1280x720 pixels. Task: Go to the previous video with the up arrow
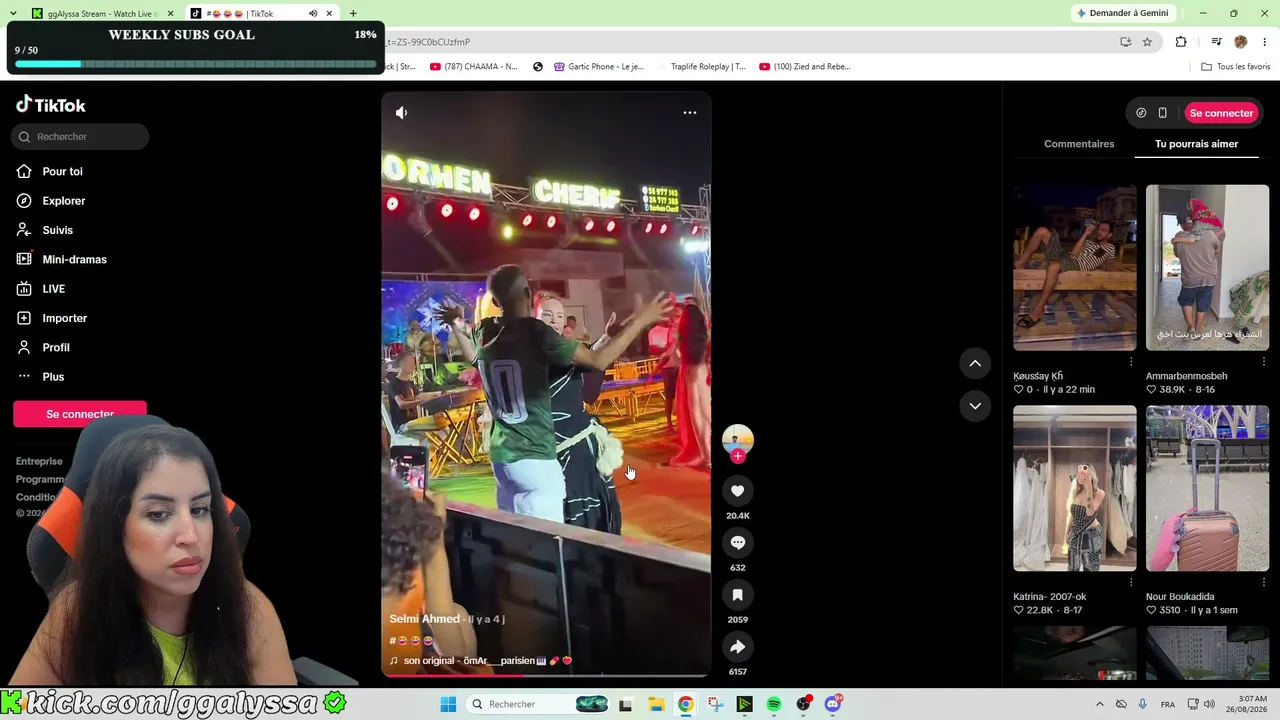(x=975, y=363)
